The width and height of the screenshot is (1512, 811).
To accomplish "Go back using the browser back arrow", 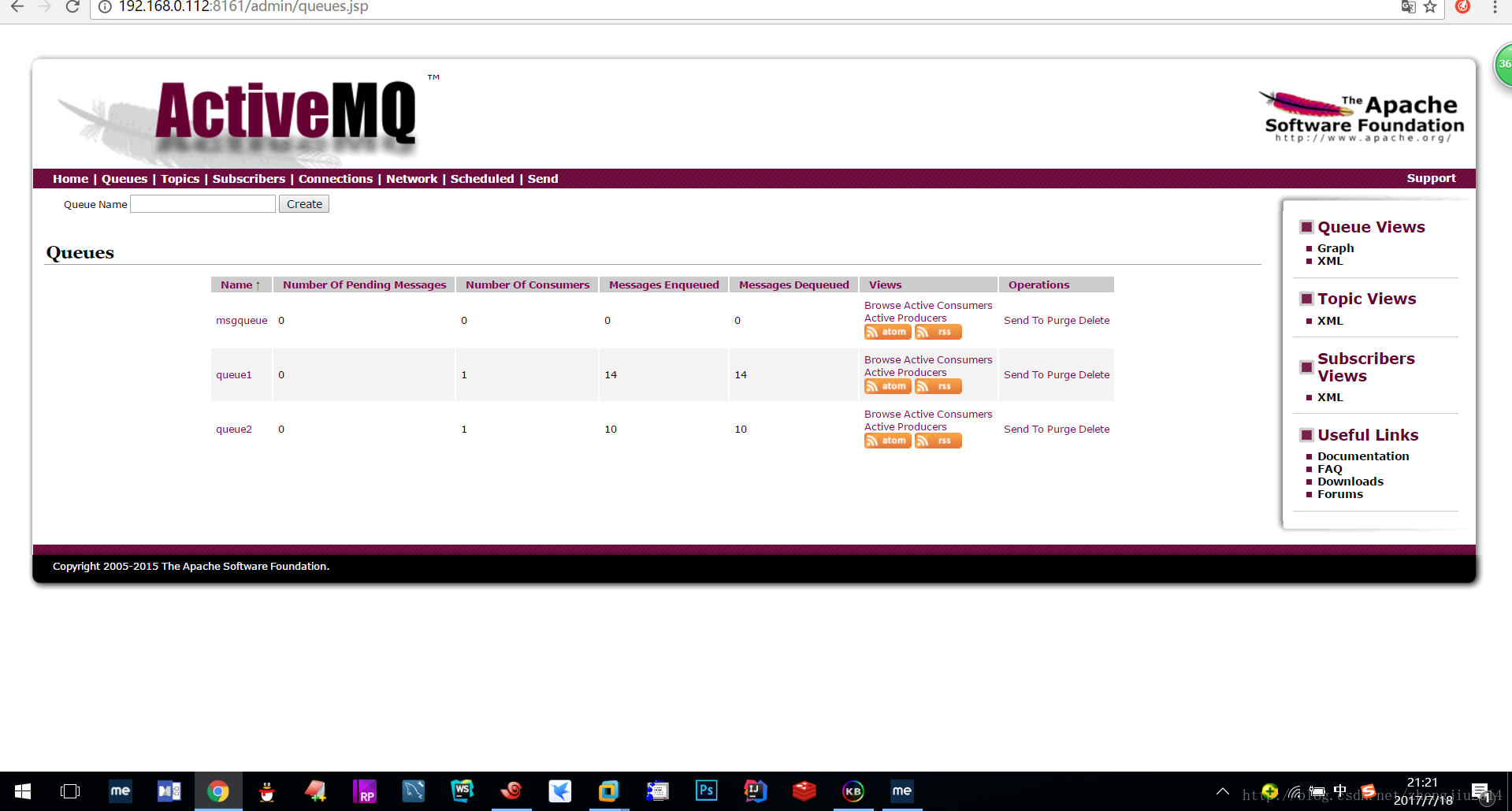I will click(x=17, y=7).
